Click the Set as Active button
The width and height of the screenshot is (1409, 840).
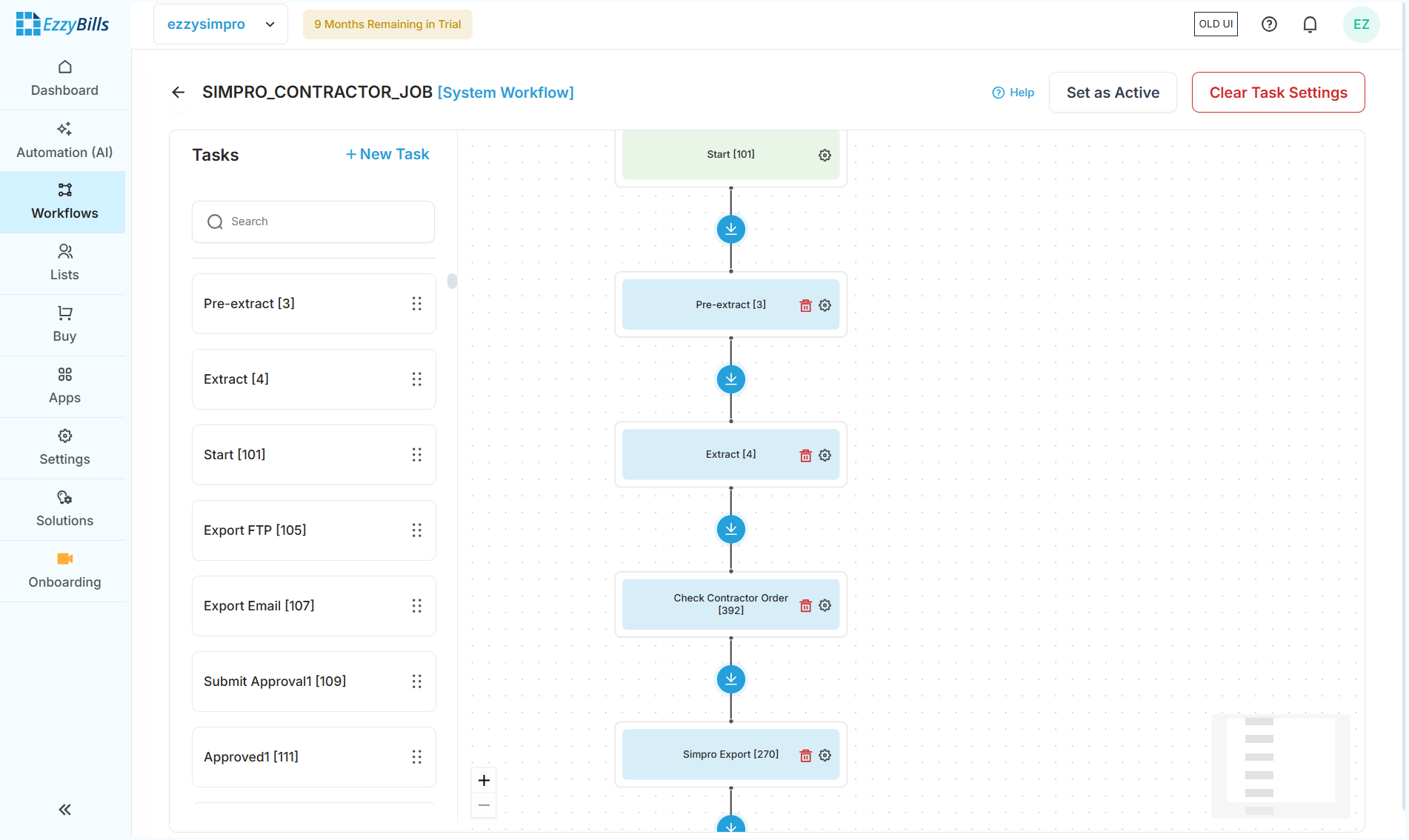click(1113, 93)
